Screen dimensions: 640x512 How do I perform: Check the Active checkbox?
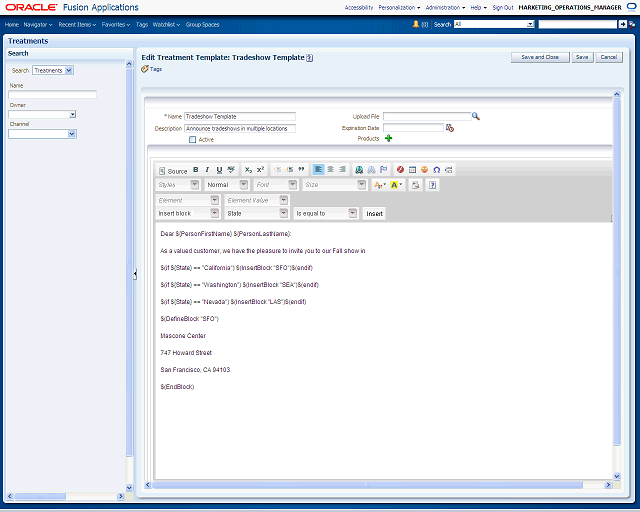point(193,140)
